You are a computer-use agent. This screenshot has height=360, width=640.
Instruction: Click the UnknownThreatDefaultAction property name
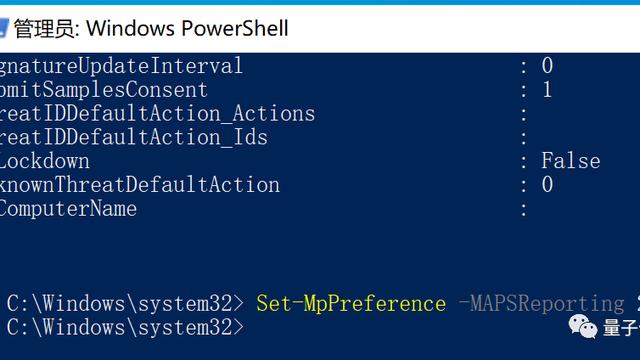tap(140, 185)
